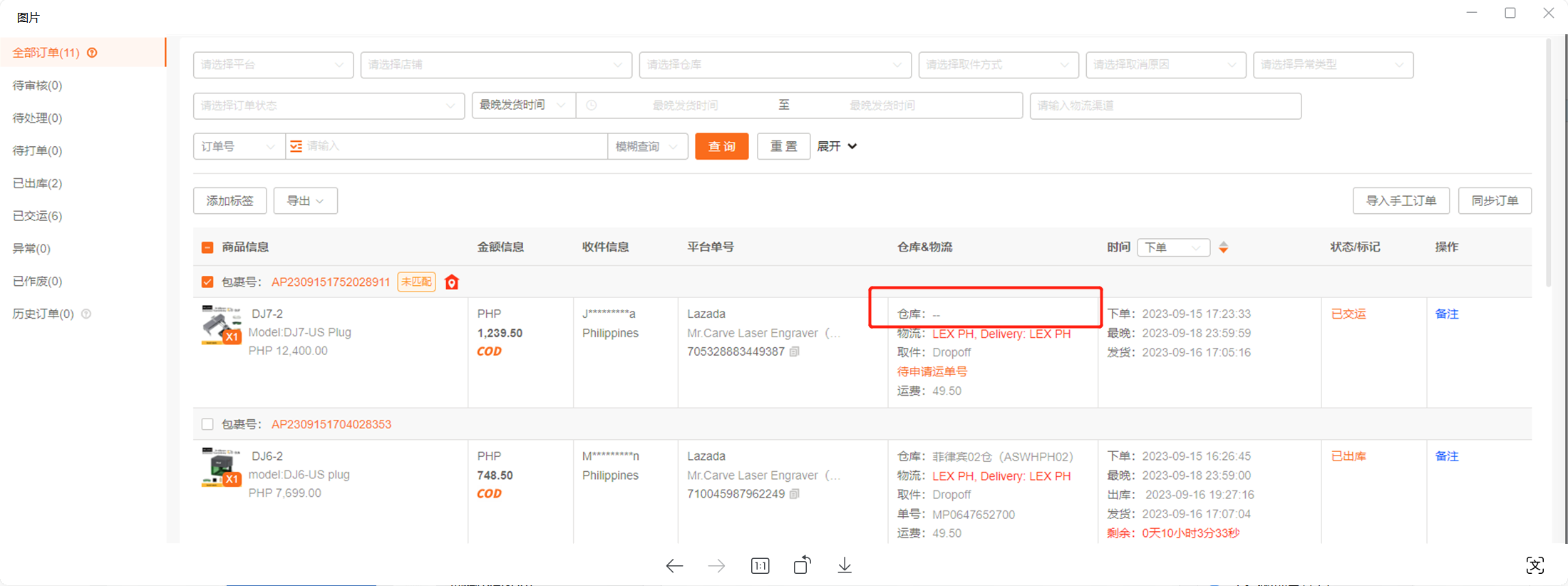The image size is (1568, 586).
Task: Click the 未匹配 tag on first package
Action: point(416,282)
